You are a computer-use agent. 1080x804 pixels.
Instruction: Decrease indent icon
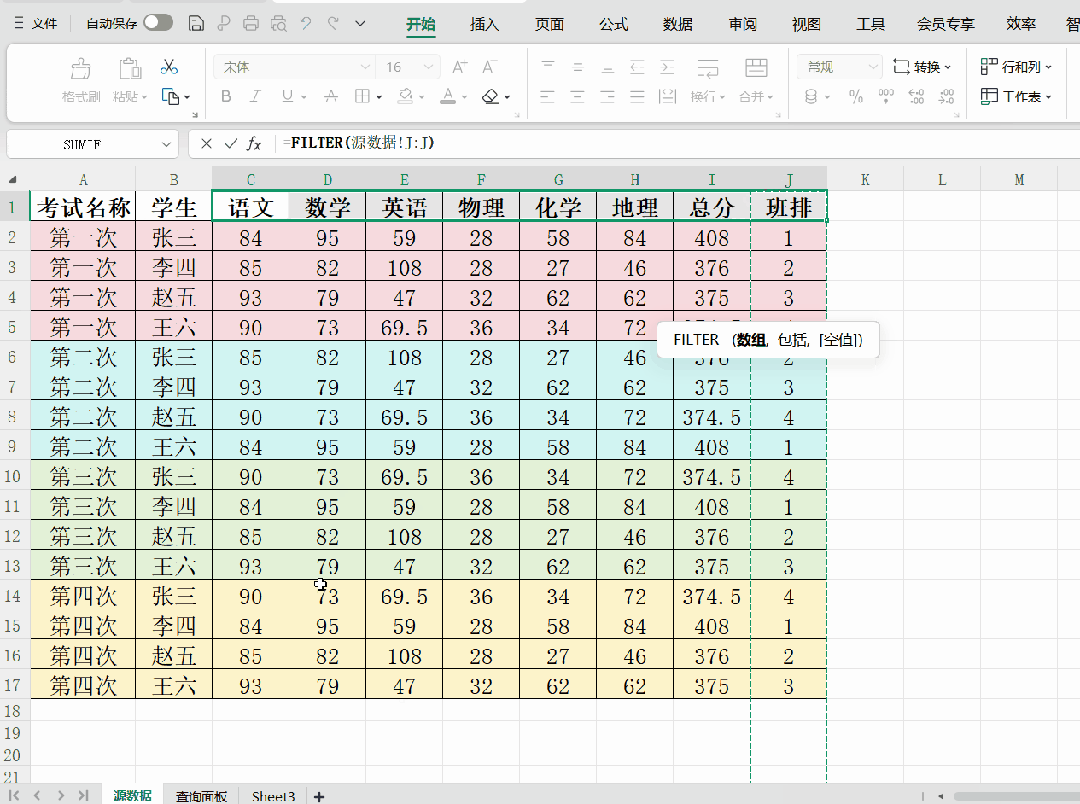637,67
